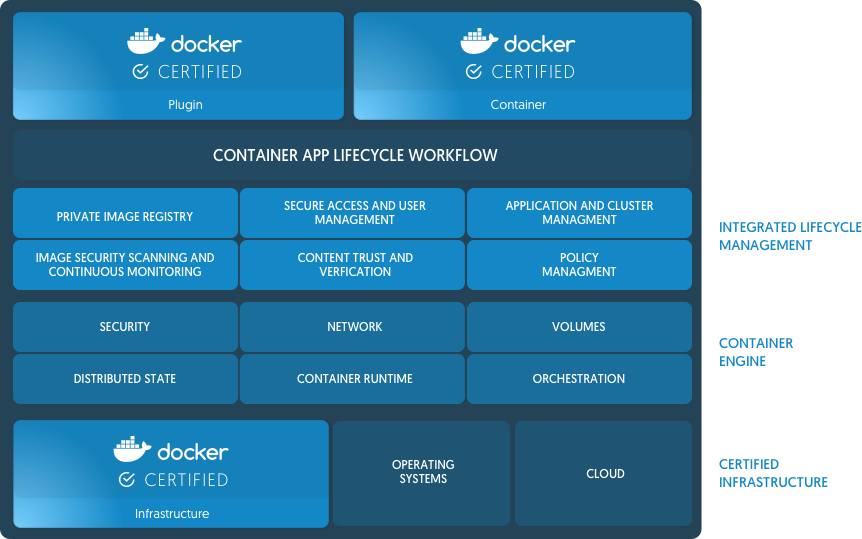The width and height of the screenshot is (862, 539).
Task: Click the Certified Infrastructure side label
Action: point(773,473)
